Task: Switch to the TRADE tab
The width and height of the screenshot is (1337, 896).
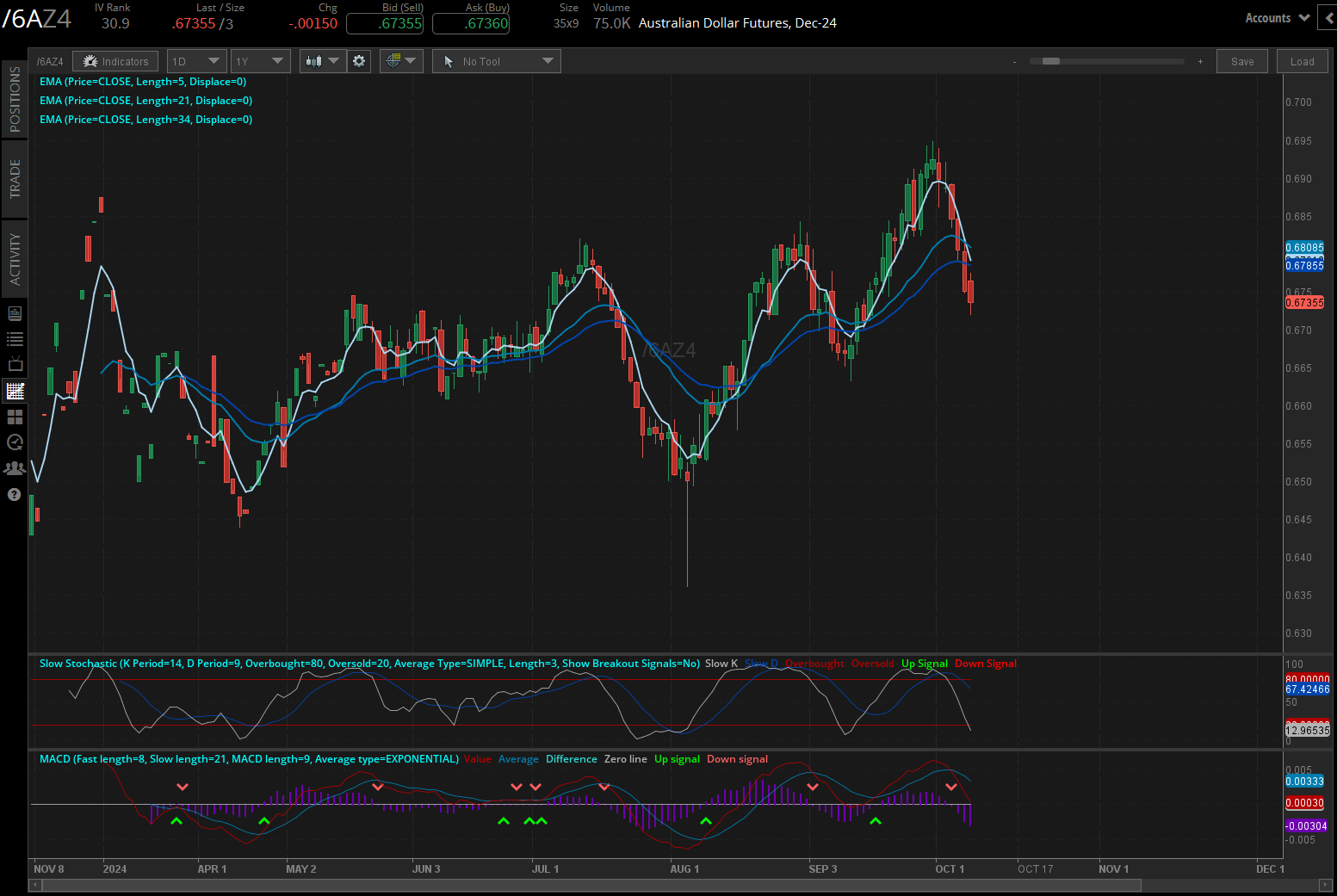Action: point(14,178)
